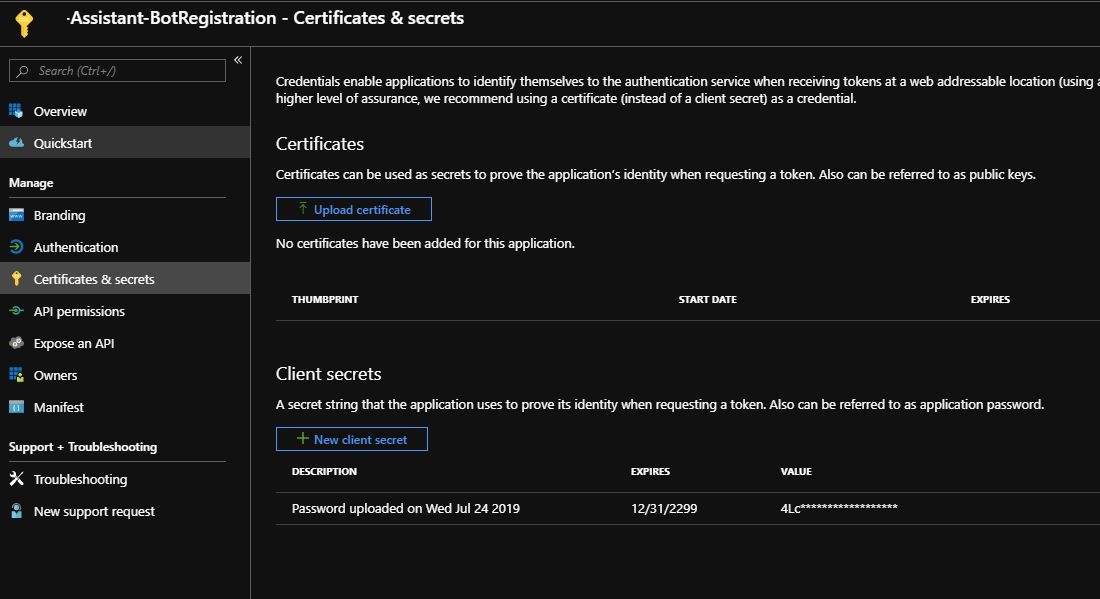Click the Troubleshooting wrench icon
1100x599 pixels.
[16, 479]
